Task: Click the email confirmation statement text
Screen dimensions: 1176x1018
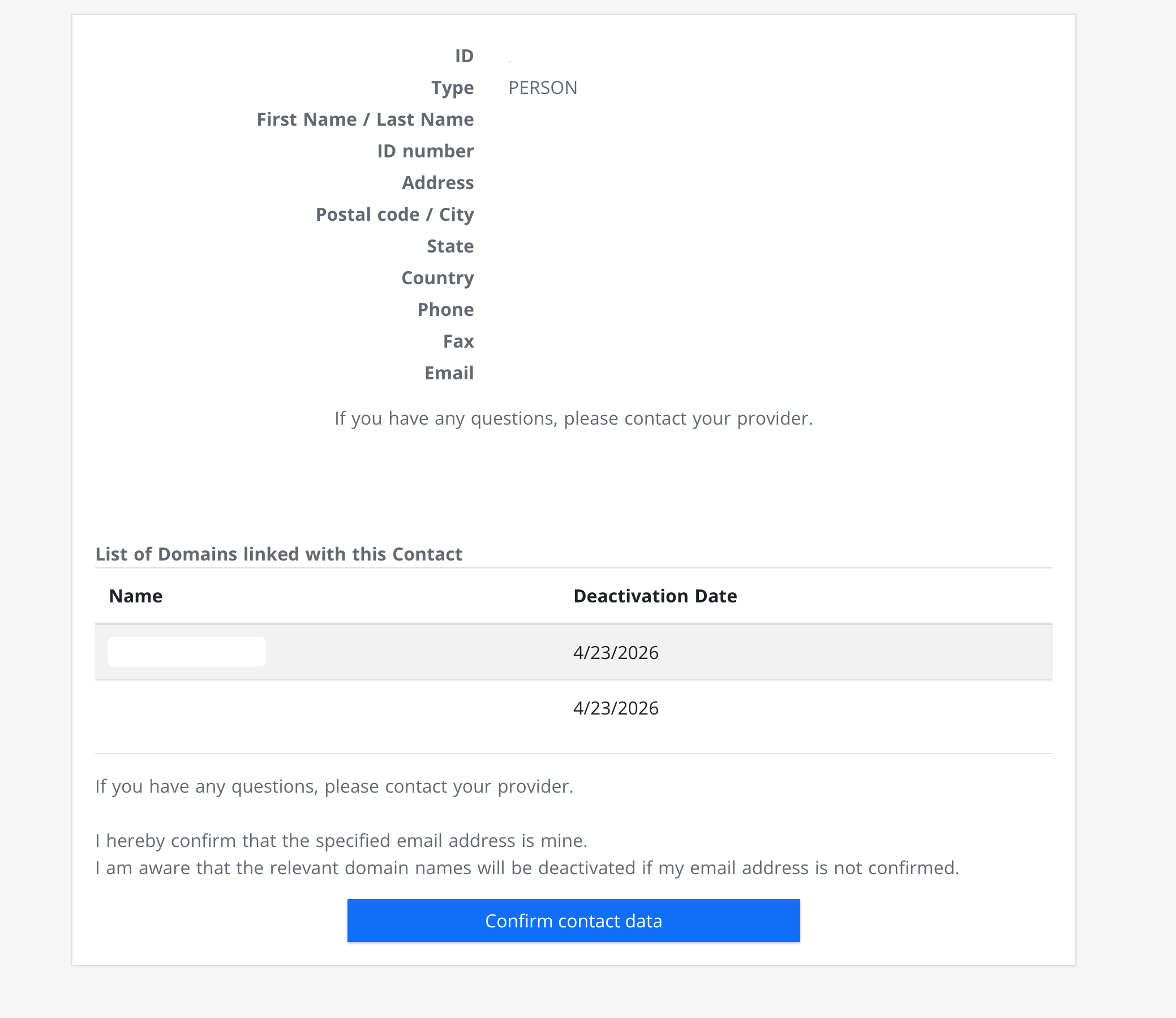Action: [342, 840]
